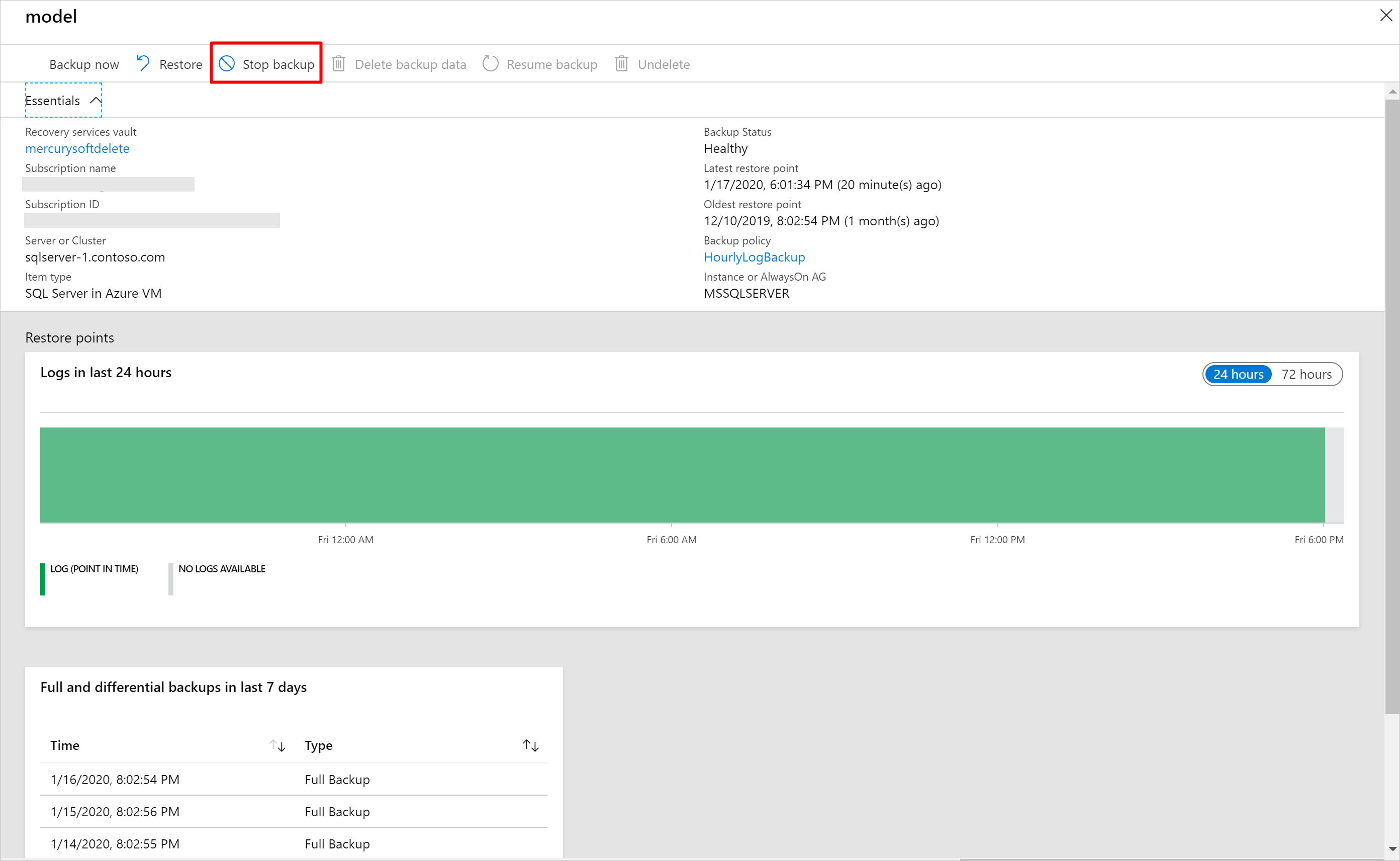The width and height of the screenshot is (1400, 861).
Task: Select the Restore menu item
Action: [x=169, y=63]
